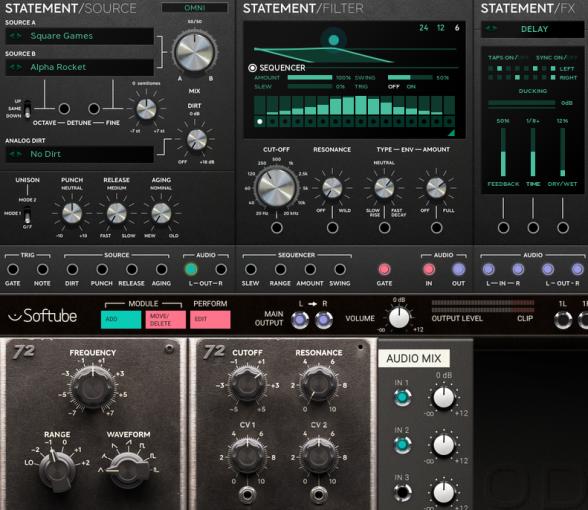Click the source Mix A/B knob
The width and height of the screenshot is (588, 510).
click(x=195, y=52)
